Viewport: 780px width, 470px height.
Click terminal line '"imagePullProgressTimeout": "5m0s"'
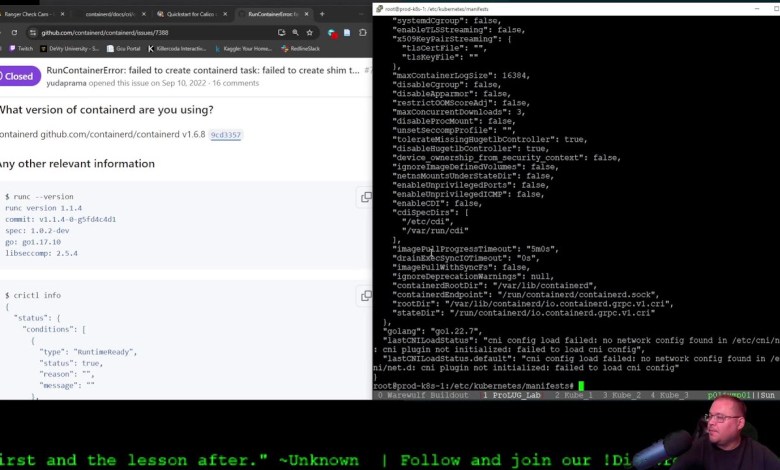point(476,249)
